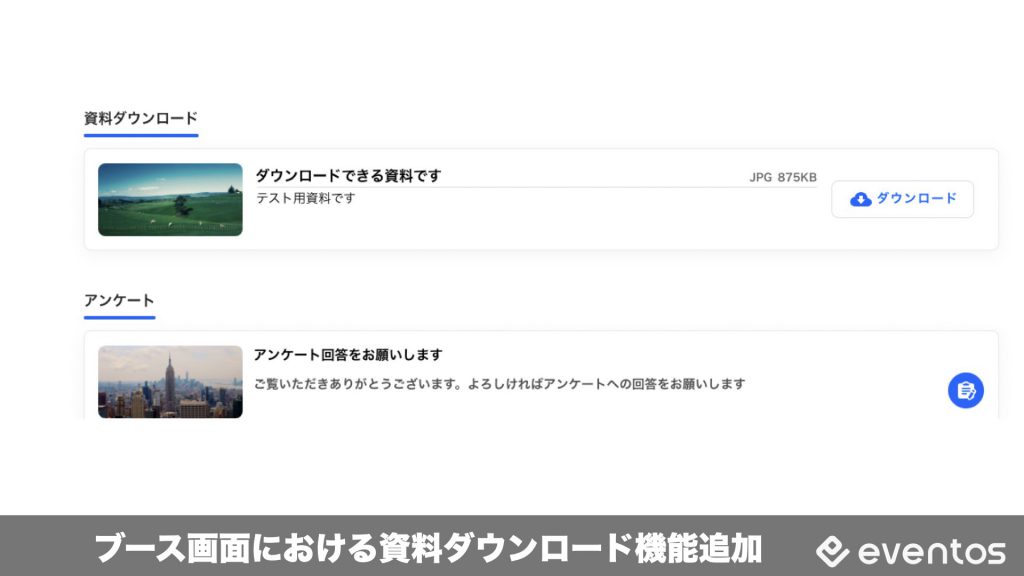Screen dimensions: 1024x576
Task: Click the cloud download icon
Action: coord(860,199)
